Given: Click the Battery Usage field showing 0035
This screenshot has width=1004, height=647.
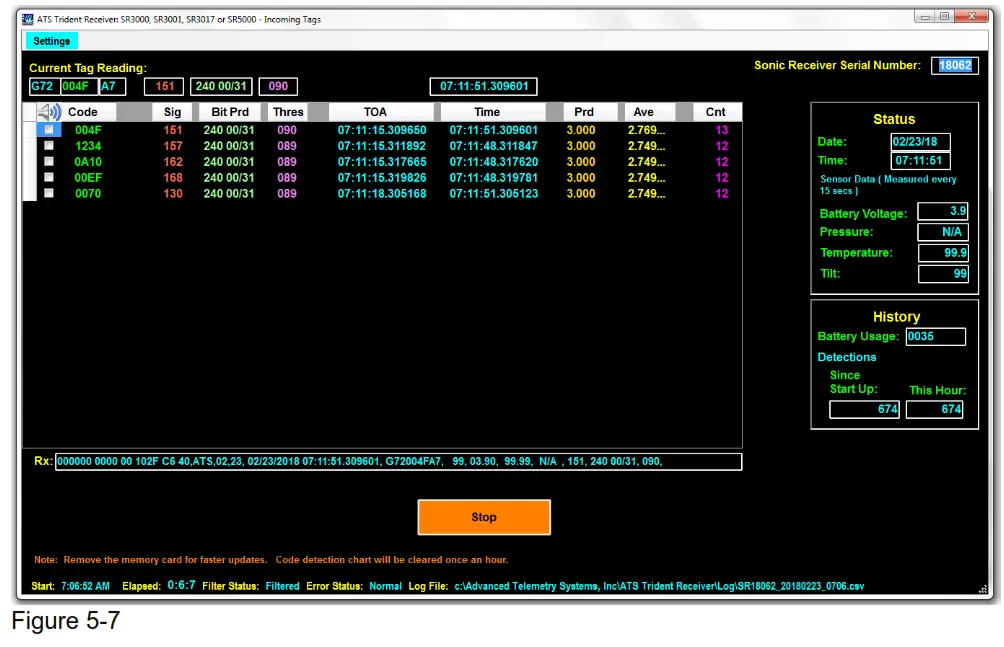Looking at the screenshot, I should (935, 336).
